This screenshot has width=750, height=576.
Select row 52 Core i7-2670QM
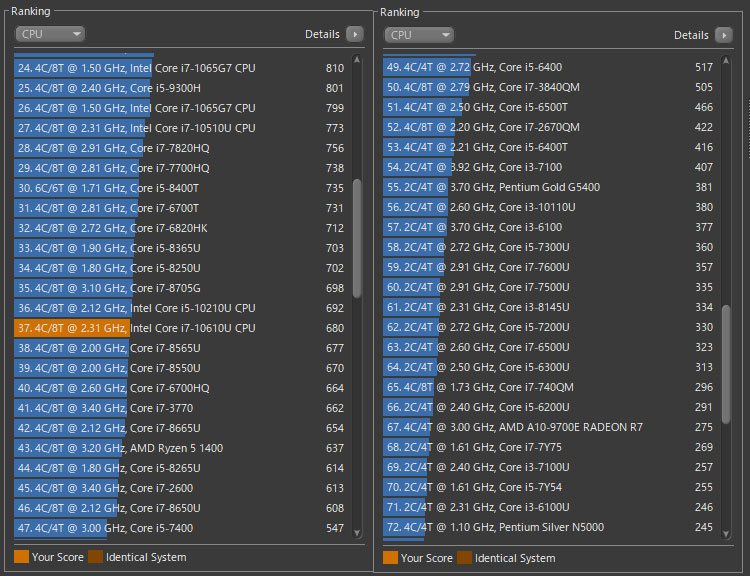tap(550, 127)
